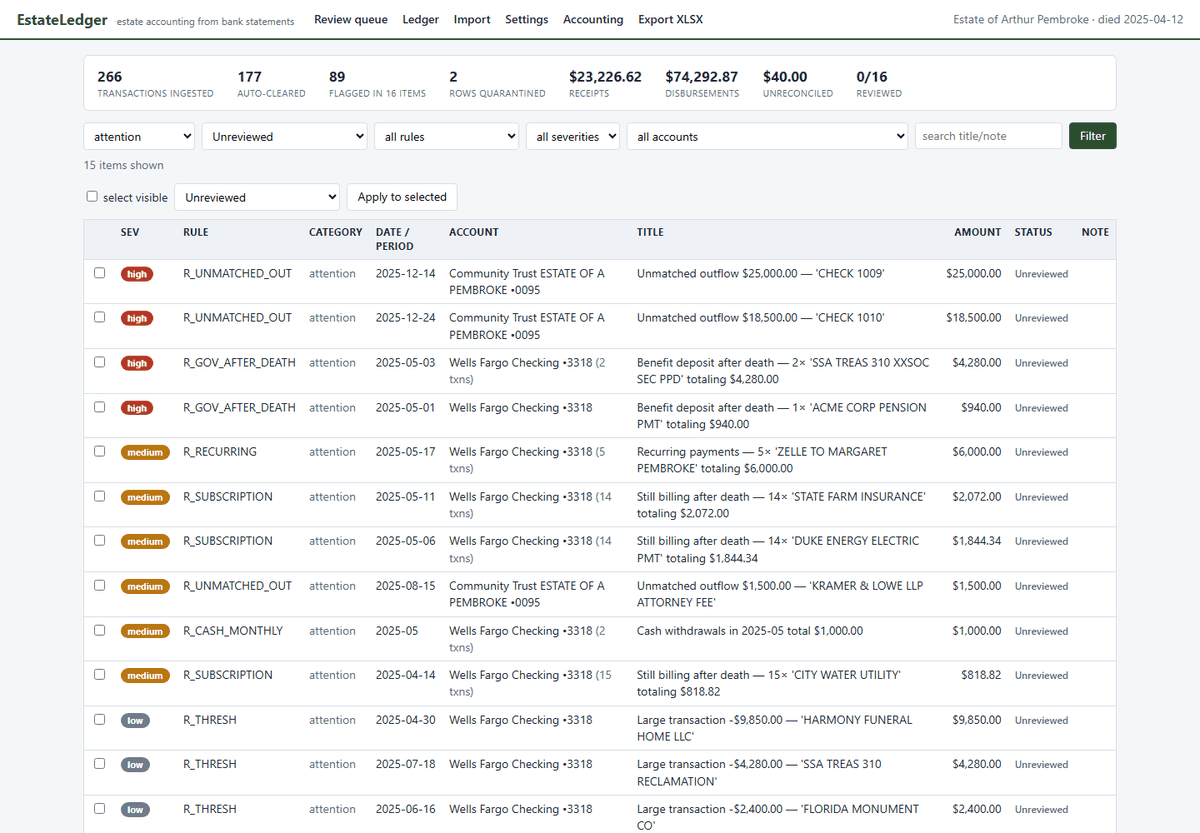Click the '15 items shown' text
Screen dimensions: 1200x833
point(124,165)
